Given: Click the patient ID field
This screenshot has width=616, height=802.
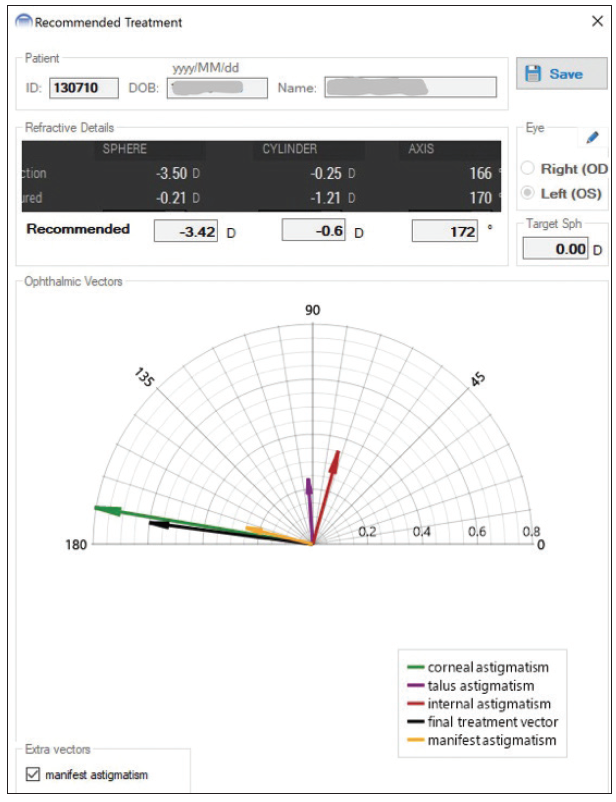Looking at the screenshot, I should click(83, 88).
